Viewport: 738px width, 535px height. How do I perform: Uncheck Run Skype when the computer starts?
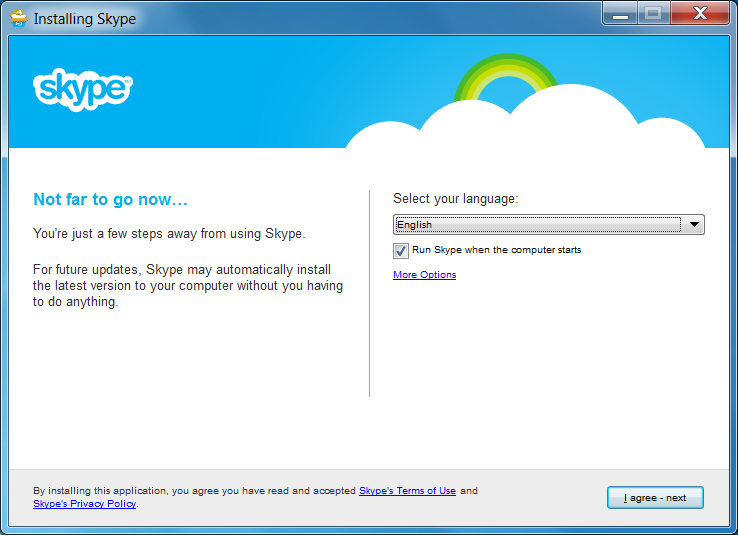coord(401,251)
